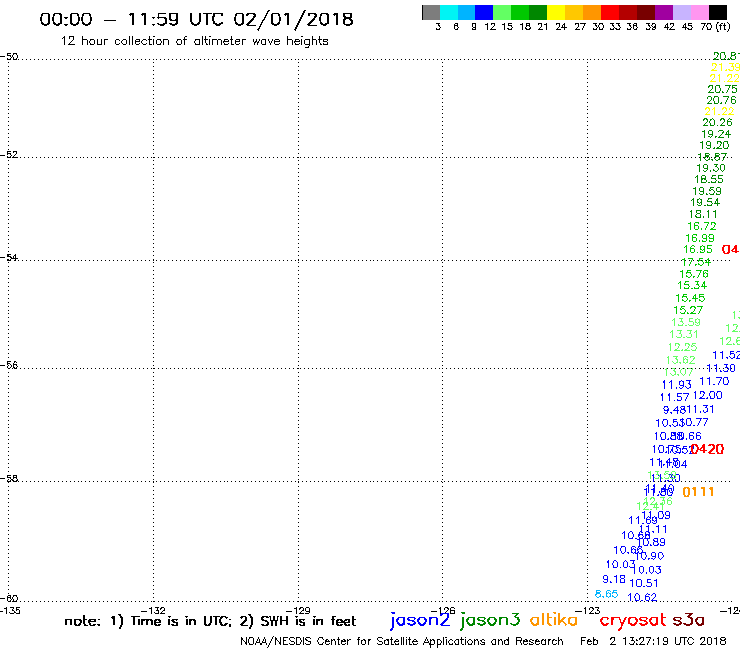The image size is (740, 650).
Task: Click the wave height value 10.62
Action: (x=642, y=598)
